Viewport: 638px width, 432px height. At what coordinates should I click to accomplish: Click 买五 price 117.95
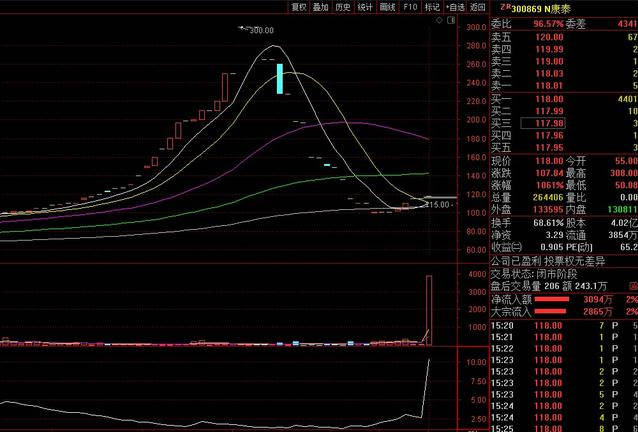549,148
